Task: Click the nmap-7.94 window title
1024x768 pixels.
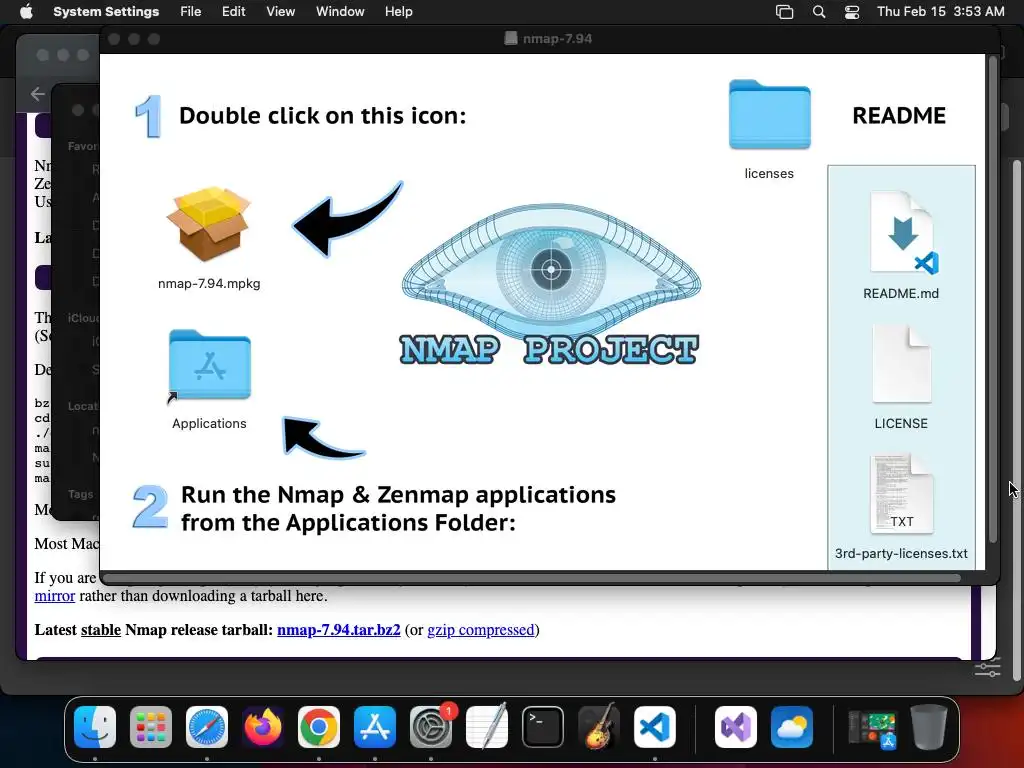Action: click(x=557, y=39)
